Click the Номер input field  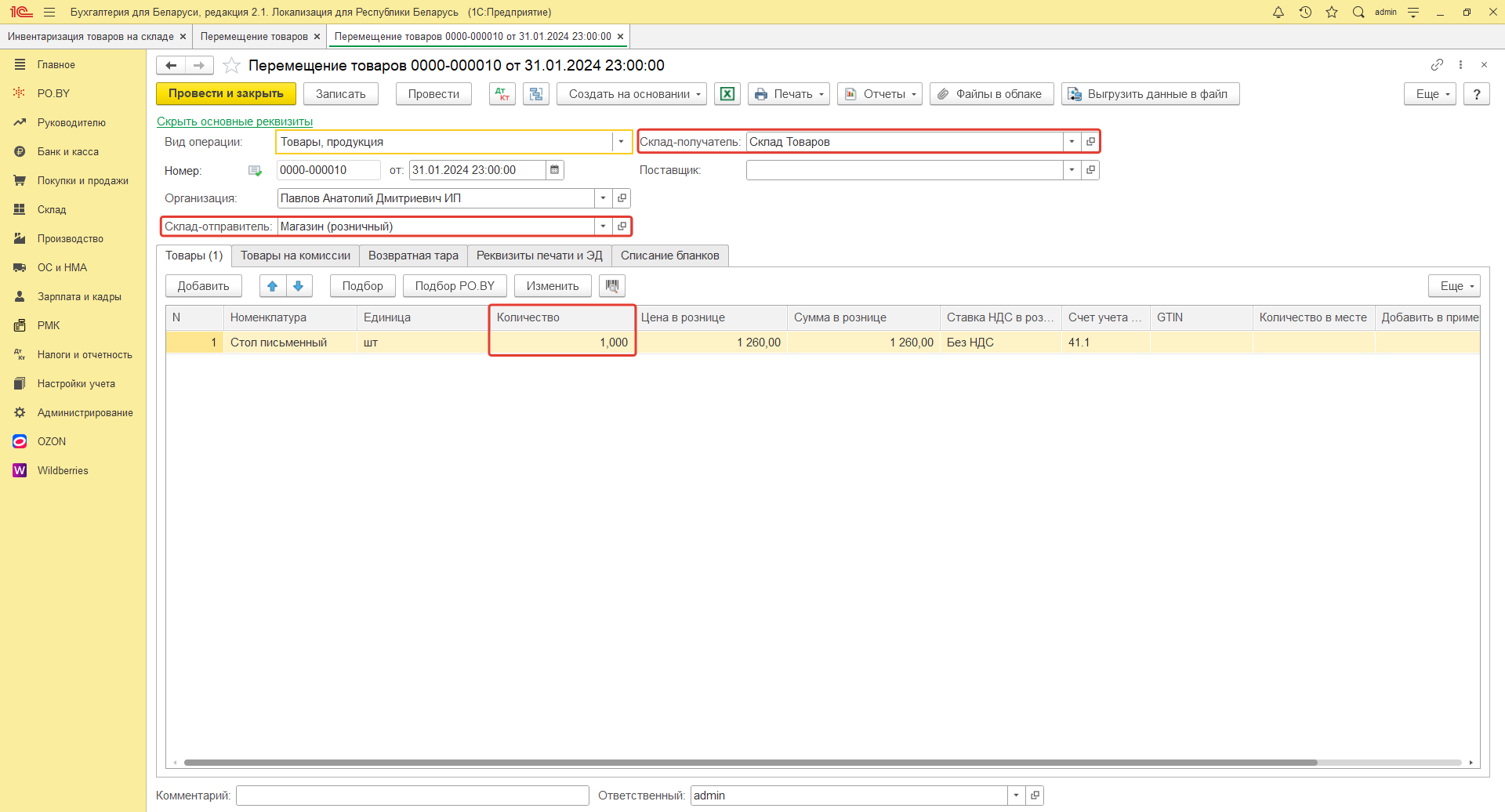click(x=328, y=170)
